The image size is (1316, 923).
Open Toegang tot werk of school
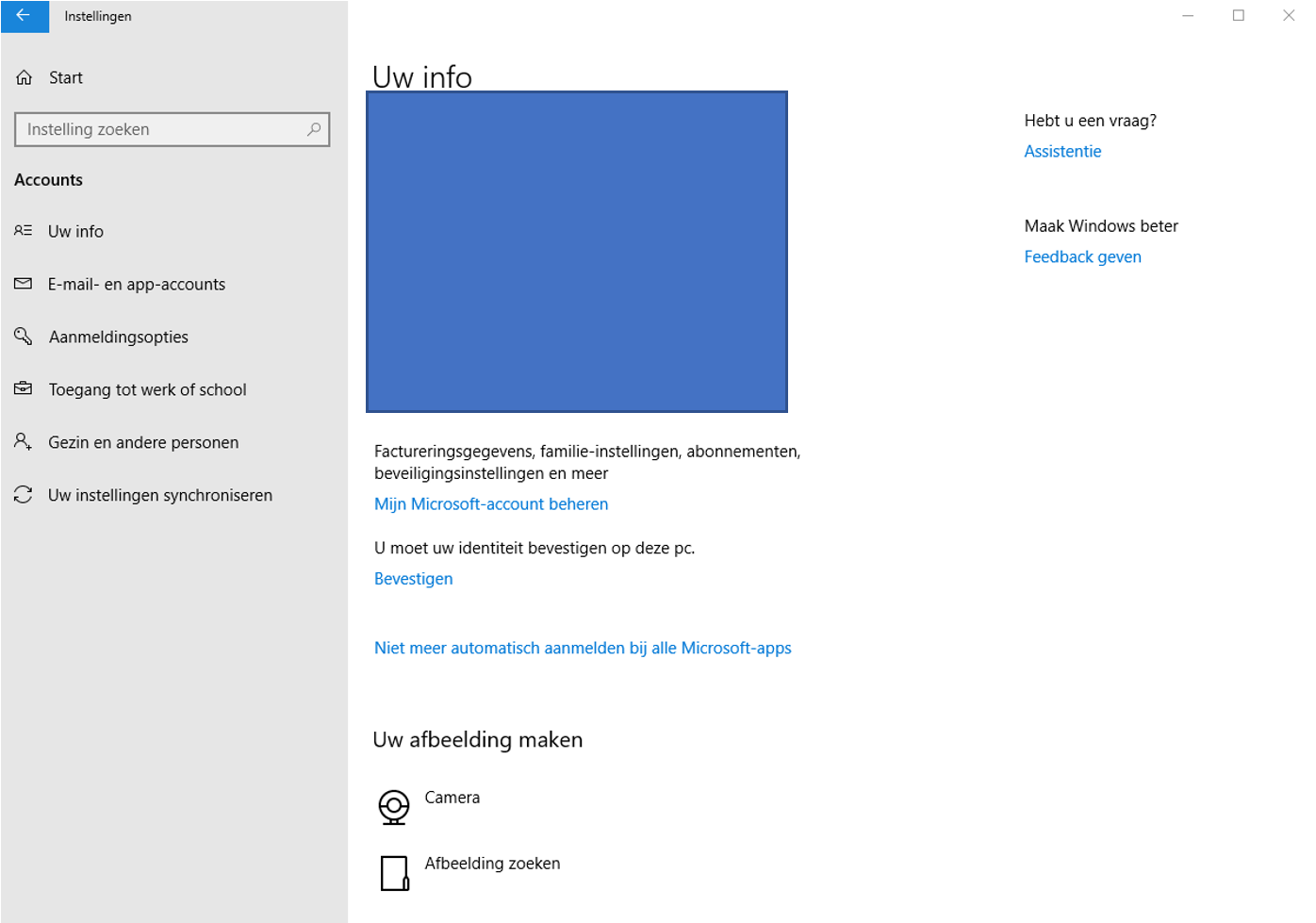(x=148, y=389)
